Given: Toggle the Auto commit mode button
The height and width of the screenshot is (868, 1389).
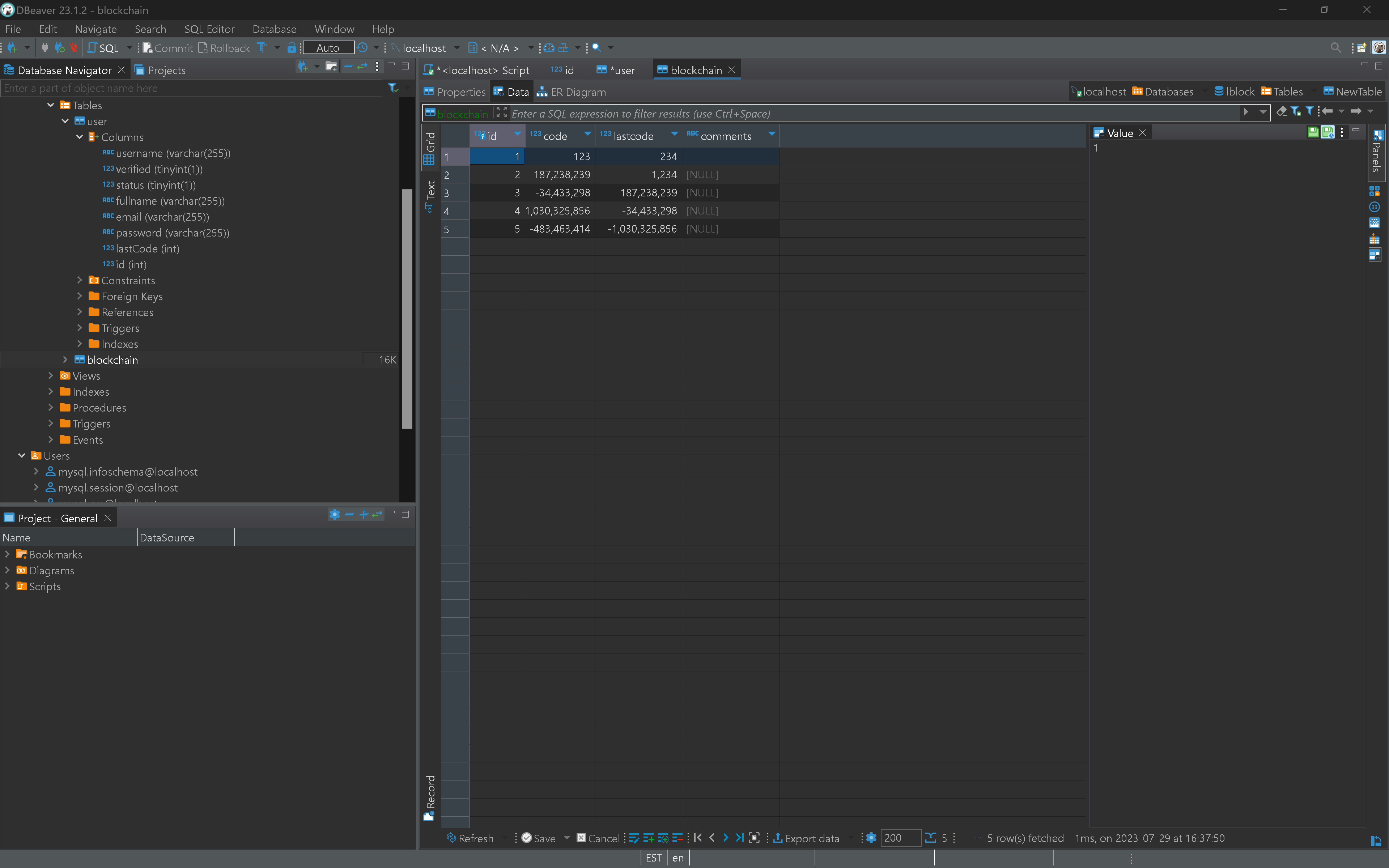Looking at the screenshot, I should 328,48.
